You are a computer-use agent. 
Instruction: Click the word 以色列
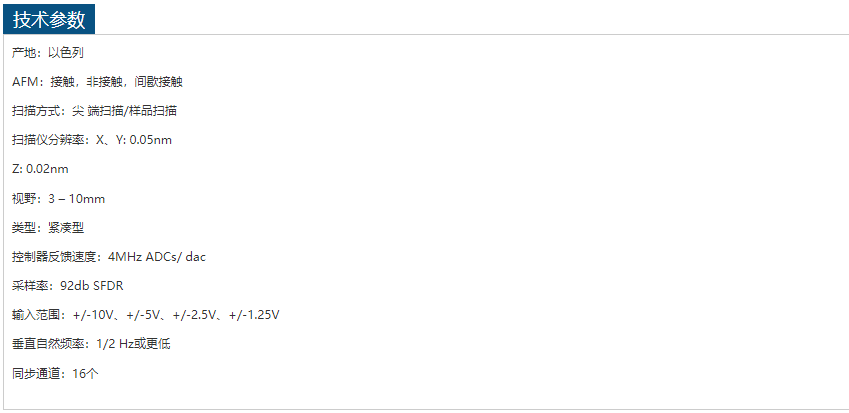click(66, 53)
